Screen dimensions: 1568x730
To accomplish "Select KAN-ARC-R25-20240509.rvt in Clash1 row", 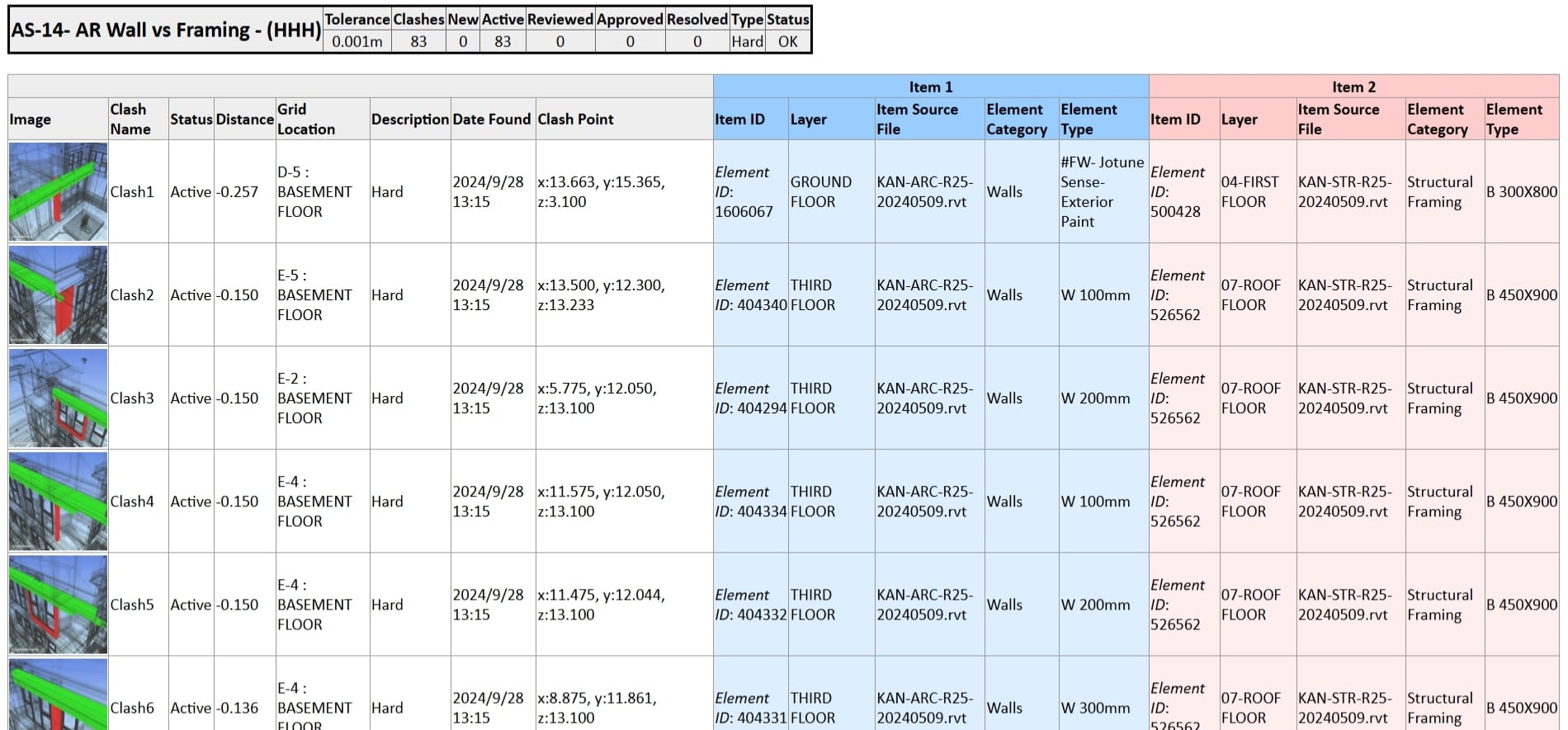I will (924, 191).
